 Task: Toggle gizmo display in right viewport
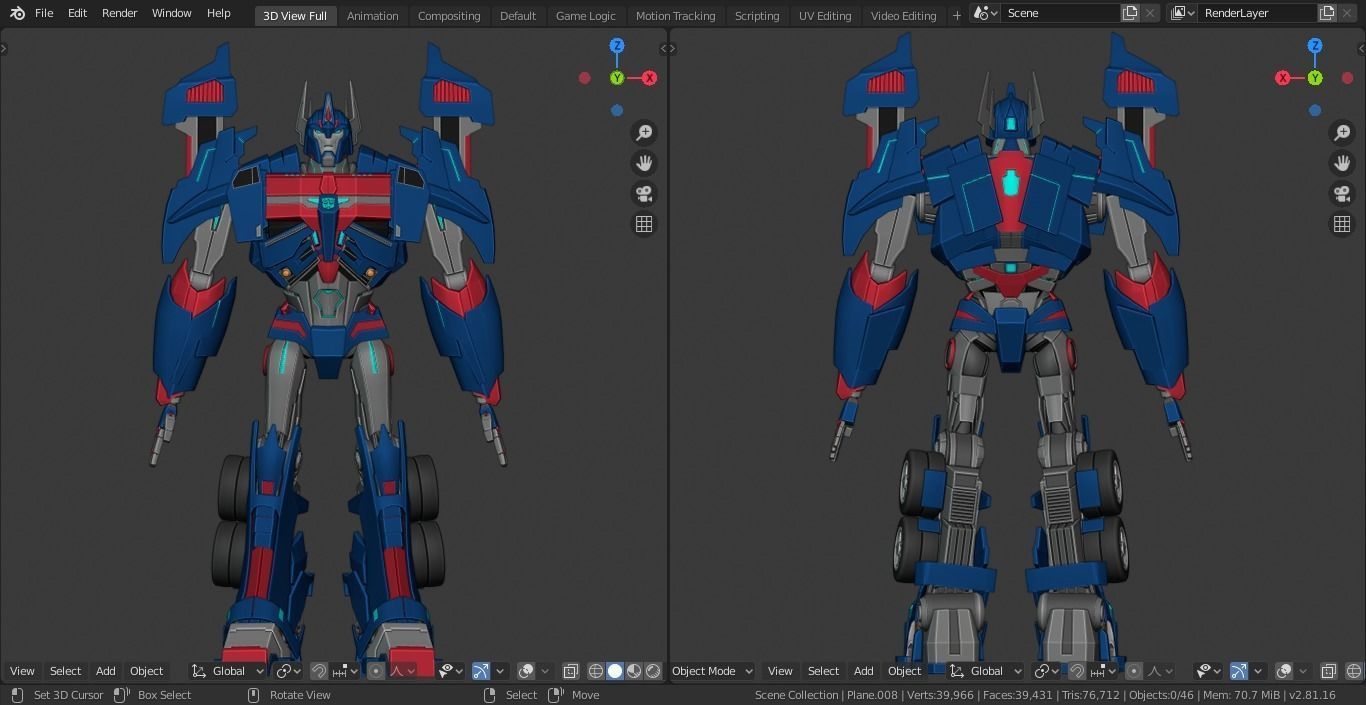click(1239, 671)
